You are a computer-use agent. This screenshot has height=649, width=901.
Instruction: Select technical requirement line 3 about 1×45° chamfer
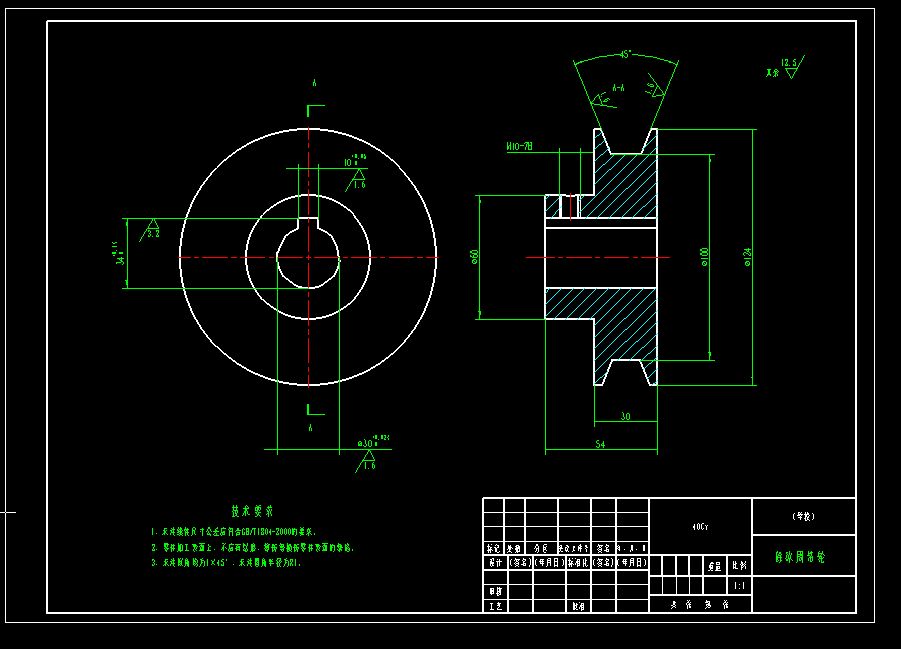226,562
